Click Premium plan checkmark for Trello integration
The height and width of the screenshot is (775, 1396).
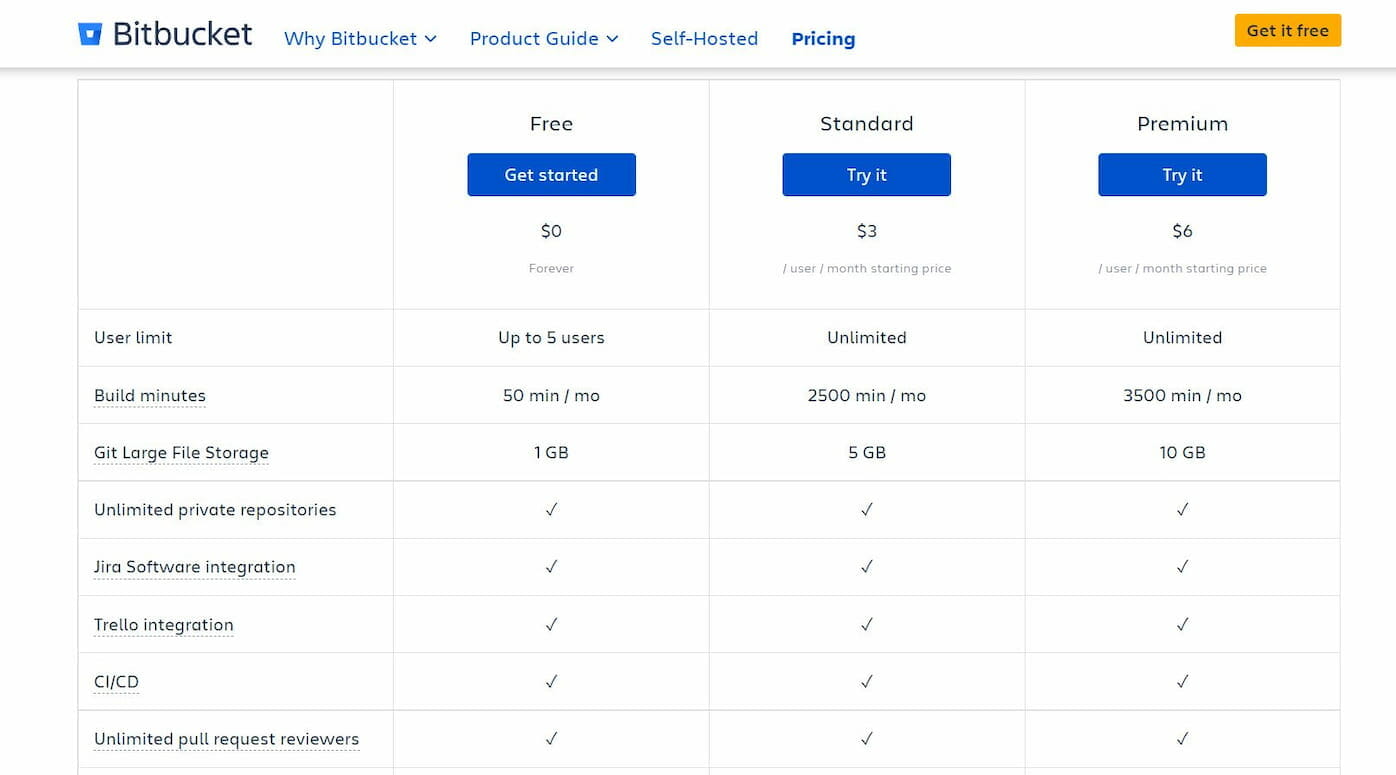1182,625
